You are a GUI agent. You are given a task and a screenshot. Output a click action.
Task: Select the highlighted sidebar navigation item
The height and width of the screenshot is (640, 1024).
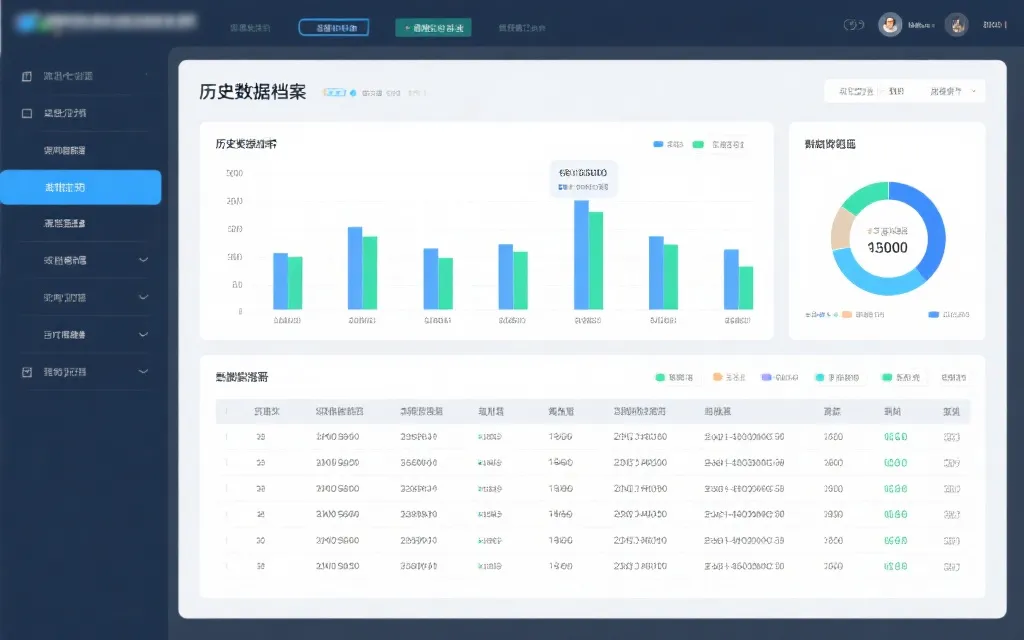pos(80,187)
